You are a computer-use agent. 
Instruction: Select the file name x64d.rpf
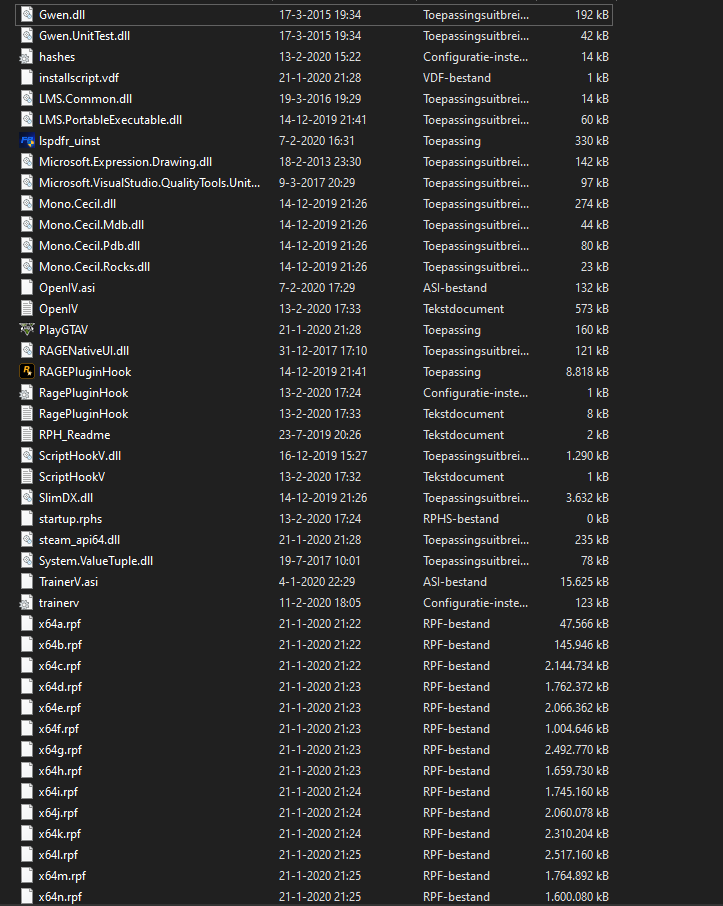point(60,686)
